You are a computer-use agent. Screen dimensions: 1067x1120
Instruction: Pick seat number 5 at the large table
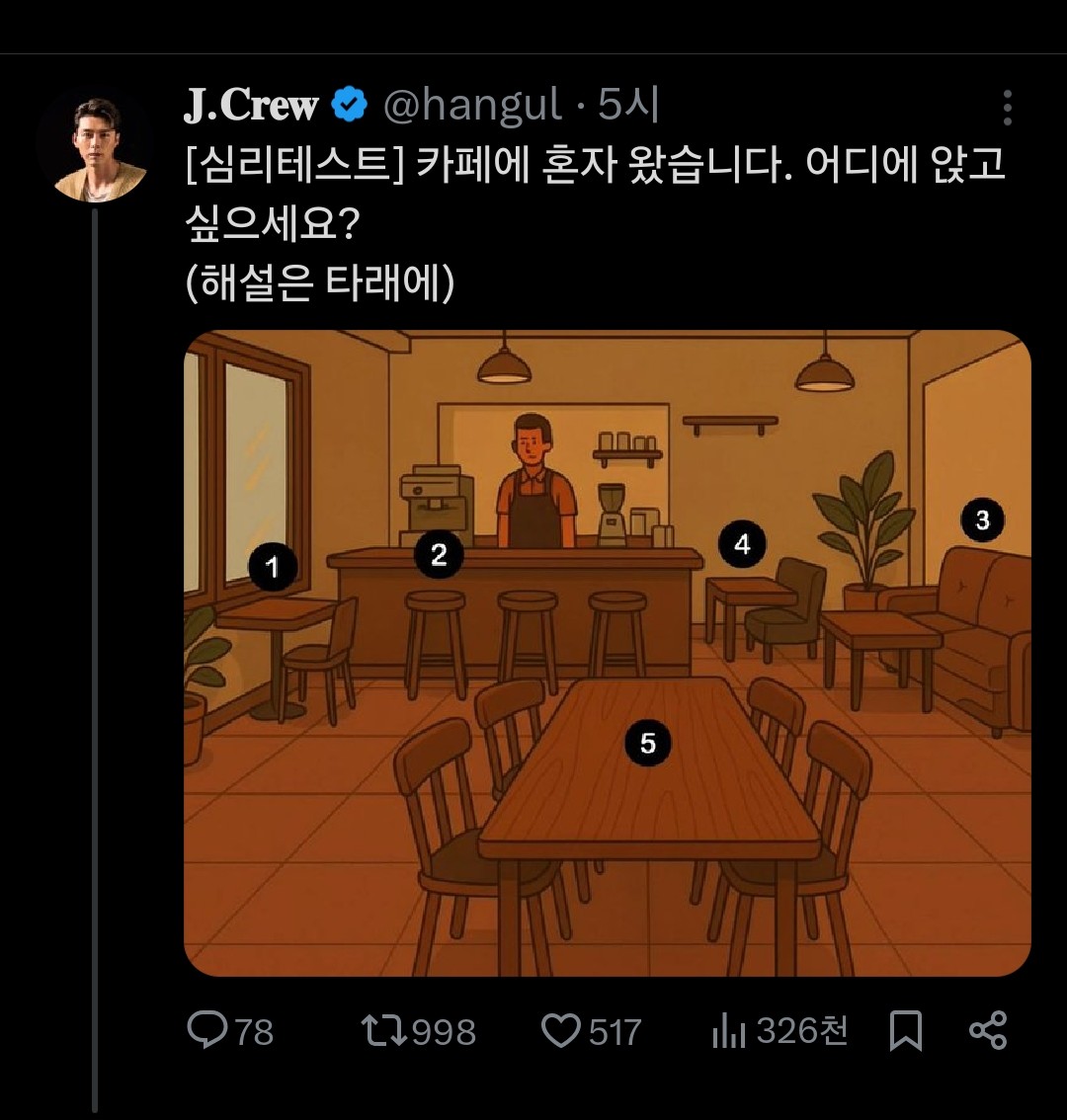(x=647, y=743)
